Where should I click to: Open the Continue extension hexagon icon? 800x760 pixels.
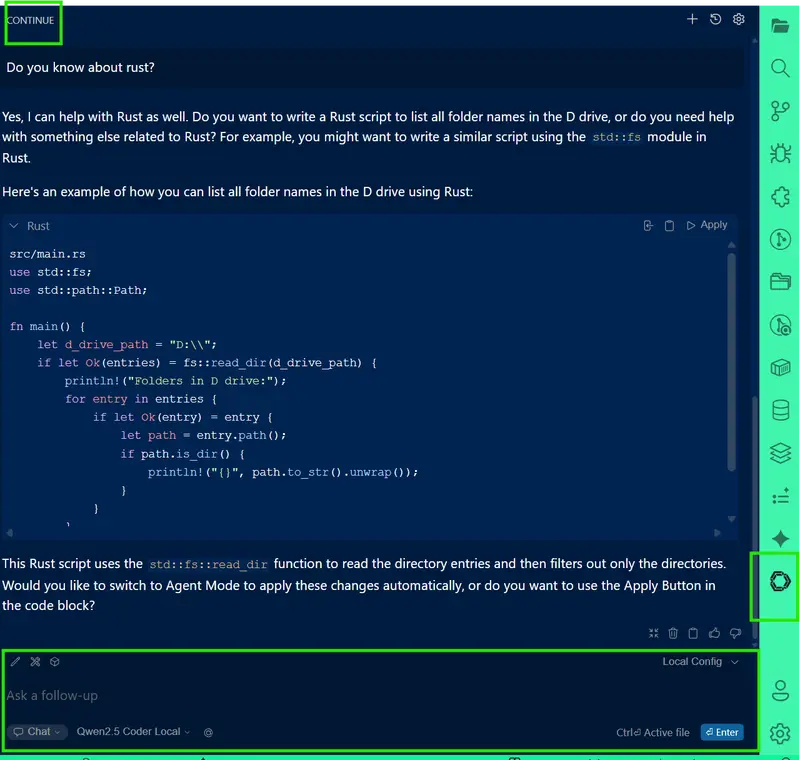pyautogui.click(x=780, y=581)
